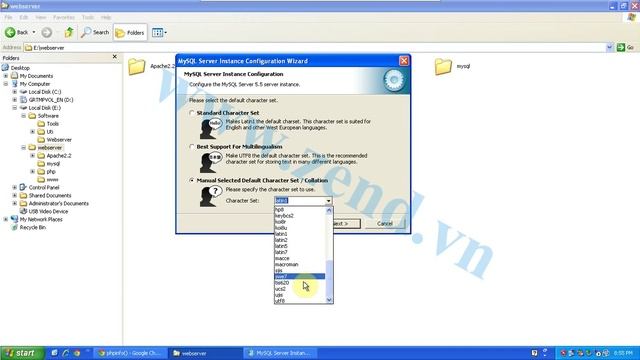640x360 pixels.
Task: Switch to MySQL Server Instance taskbar button
Action: tap(281, 353)
